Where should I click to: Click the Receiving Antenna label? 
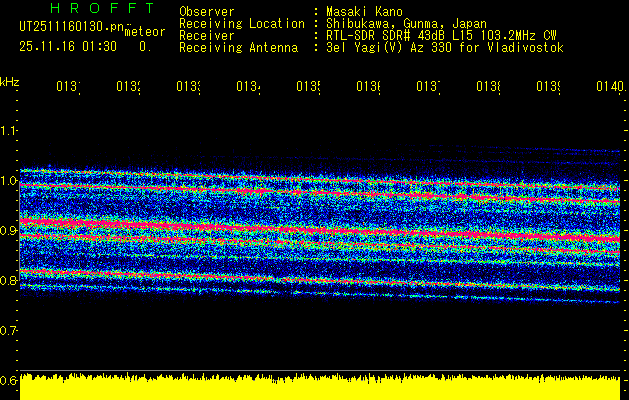238,47
